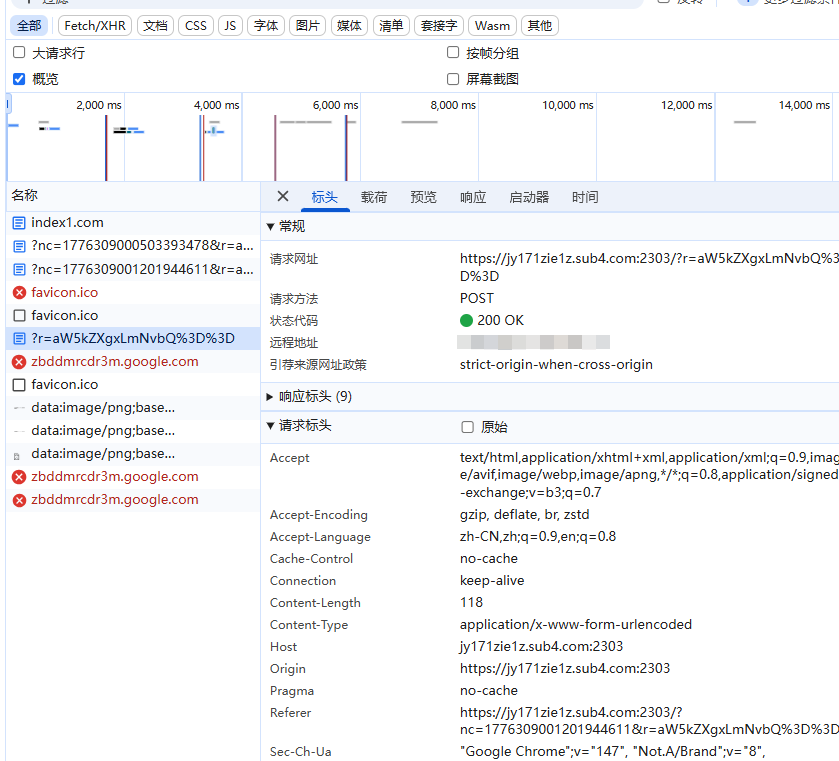Toggle the 屏幕截图 screenshot checkbox
839x761 pixels.
(x=453, y=79)
